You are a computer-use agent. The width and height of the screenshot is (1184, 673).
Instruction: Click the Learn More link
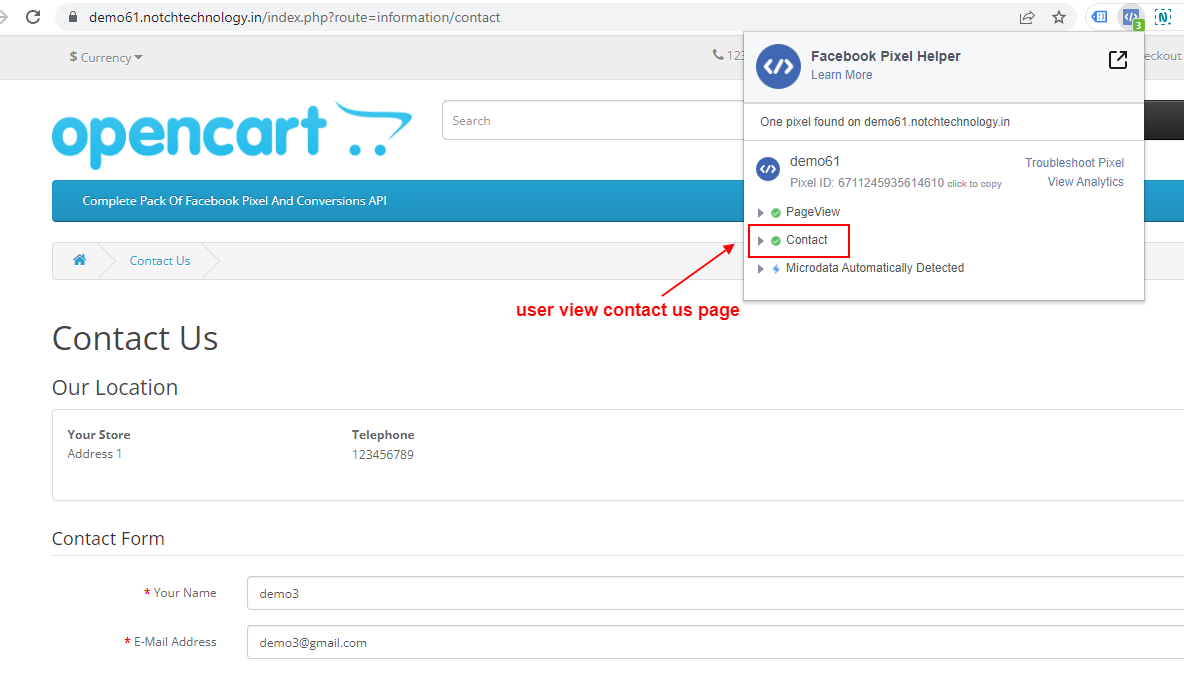[x=841, y=75]
